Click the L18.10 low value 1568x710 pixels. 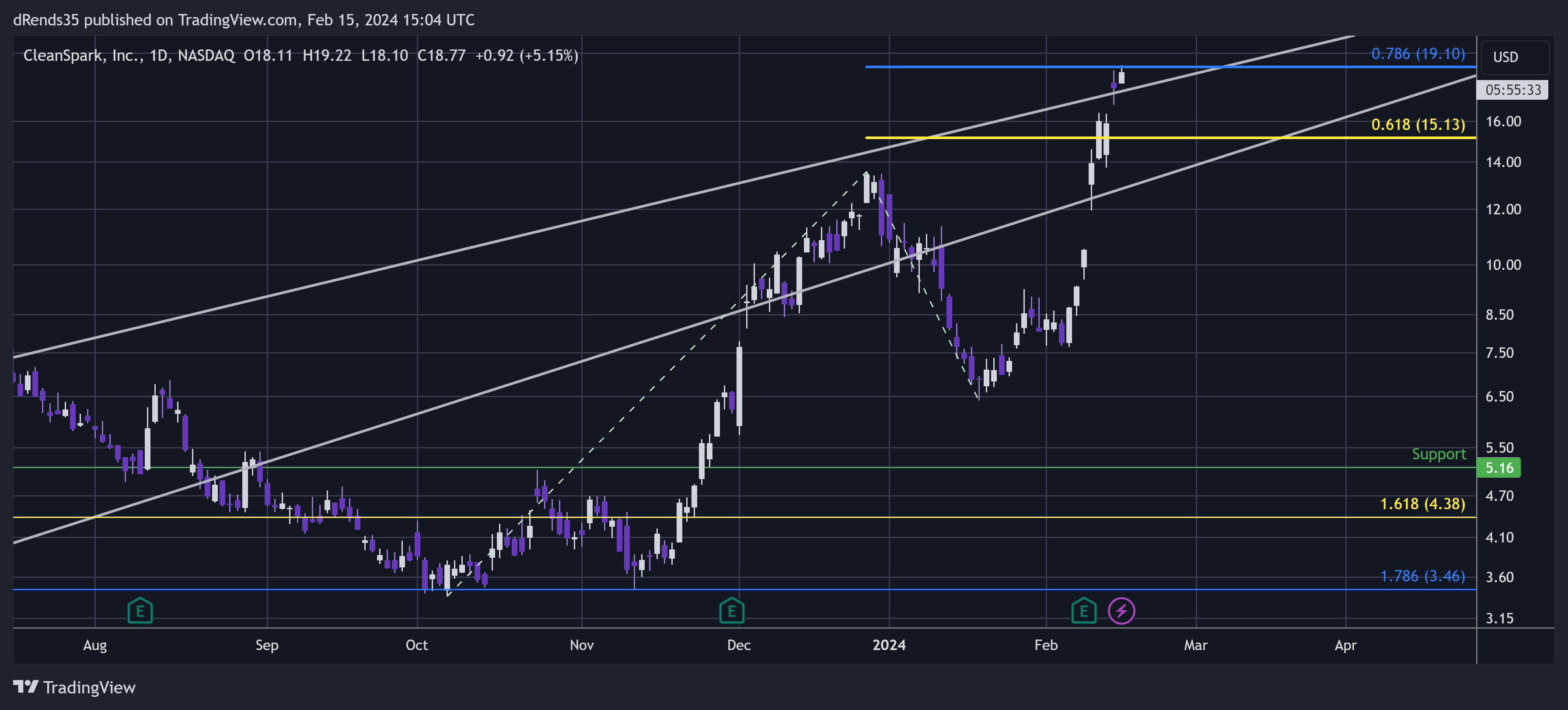coord(385,56)
